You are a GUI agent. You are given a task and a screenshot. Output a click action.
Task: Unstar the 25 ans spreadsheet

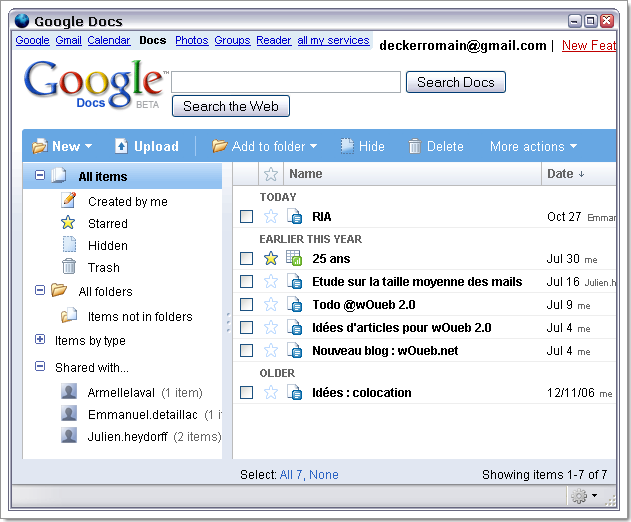(271, 258)
